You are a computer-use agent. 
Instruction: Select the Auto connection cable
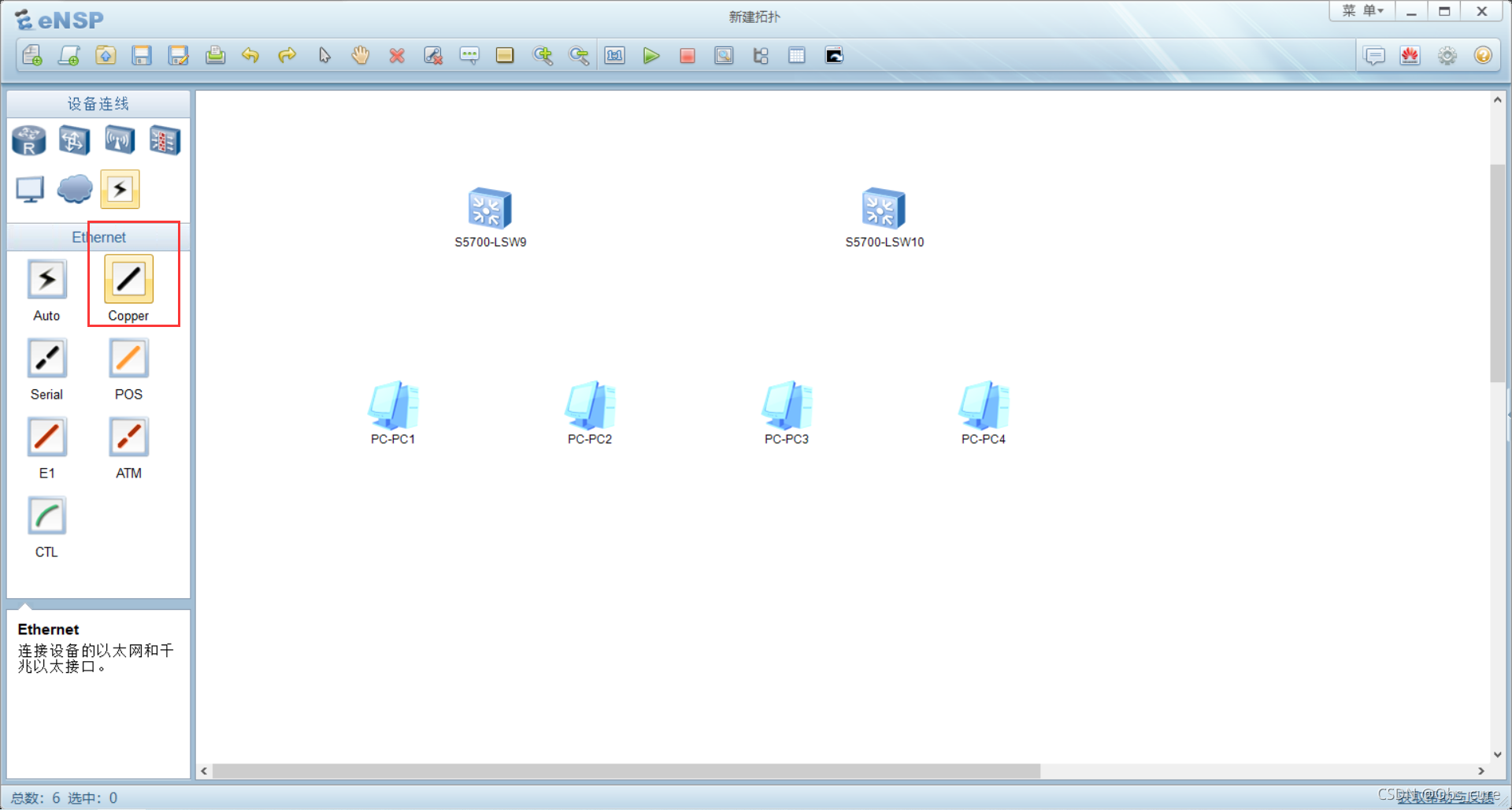pos(46,280)
